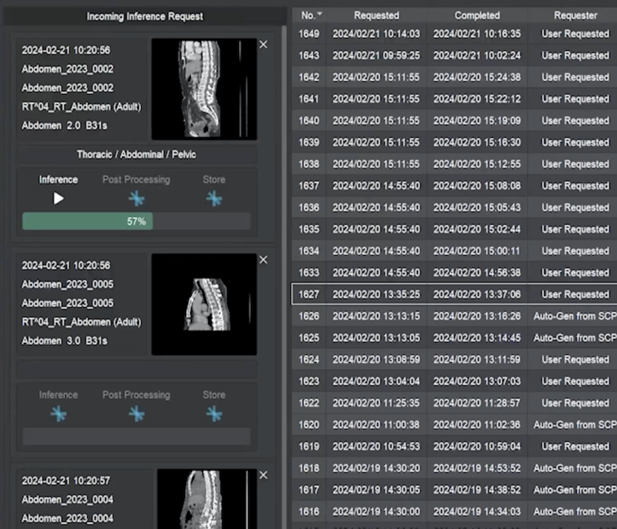The height and width of the screenshot is (529, 617).
Task: Click the Post Processing spinner in first request
Action: click(136, 198)
